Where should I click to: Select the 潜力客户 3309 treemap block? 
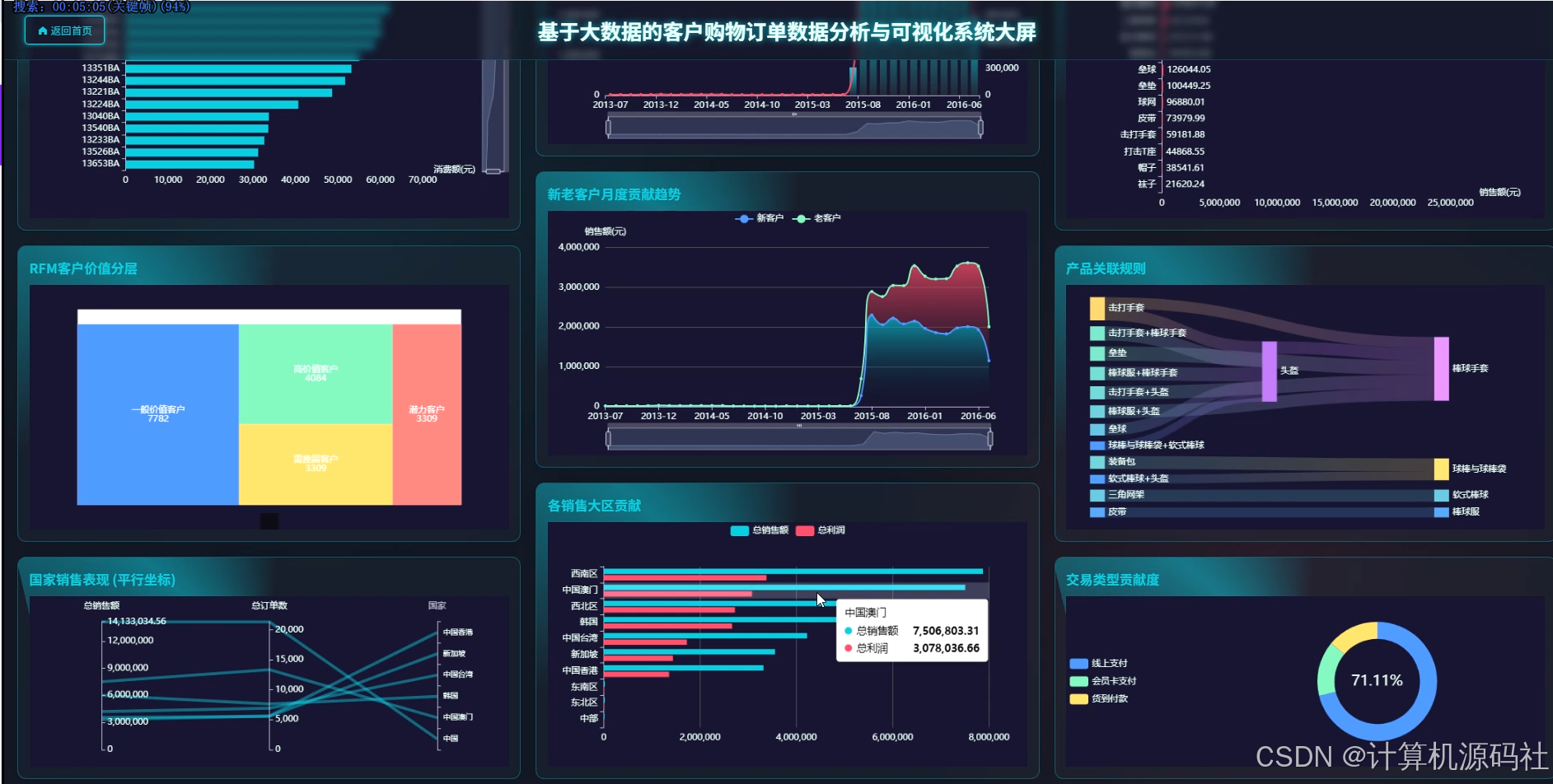point(427,414)
